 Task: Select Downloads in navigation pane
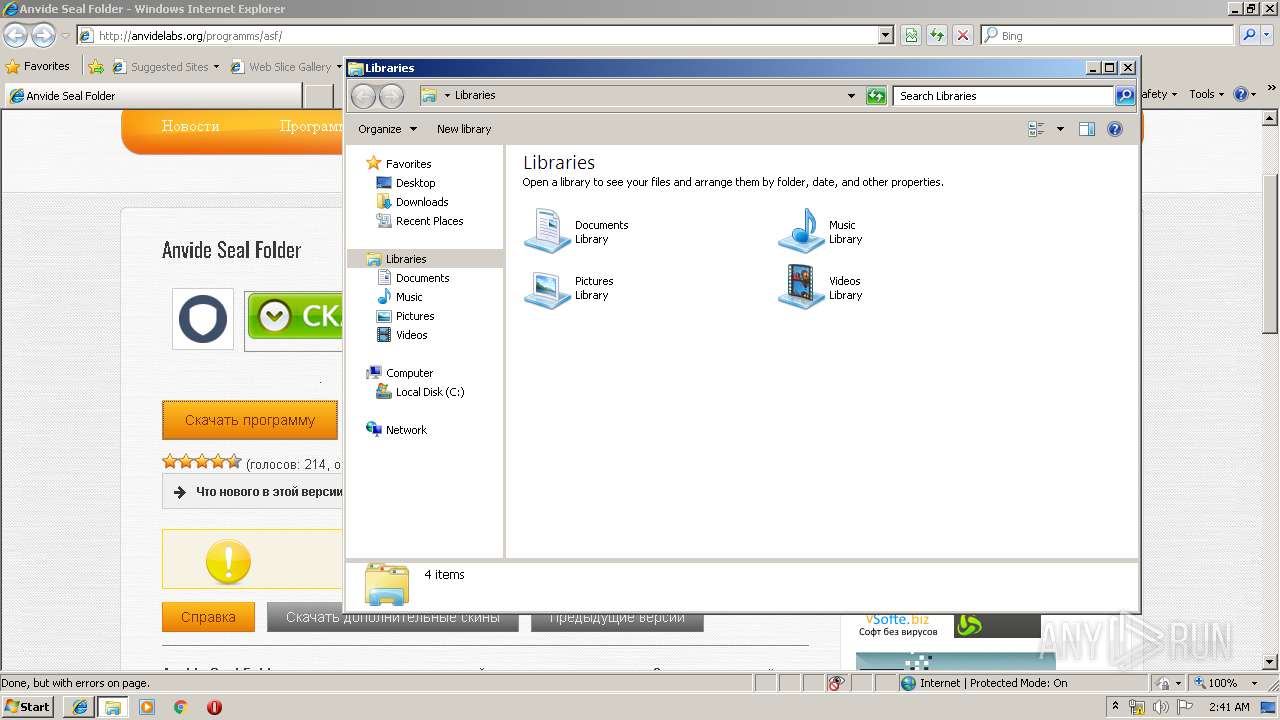coord(422,202)
